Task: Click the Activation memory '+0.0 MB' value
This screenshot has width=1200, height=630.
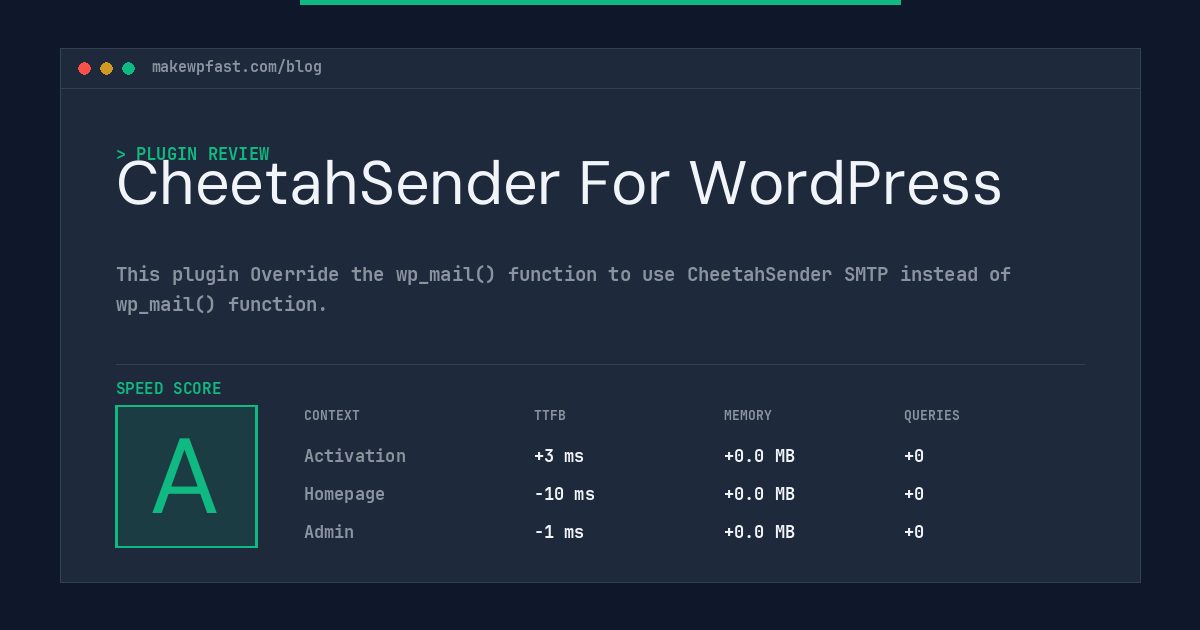Action: click(x=759, y=456)
